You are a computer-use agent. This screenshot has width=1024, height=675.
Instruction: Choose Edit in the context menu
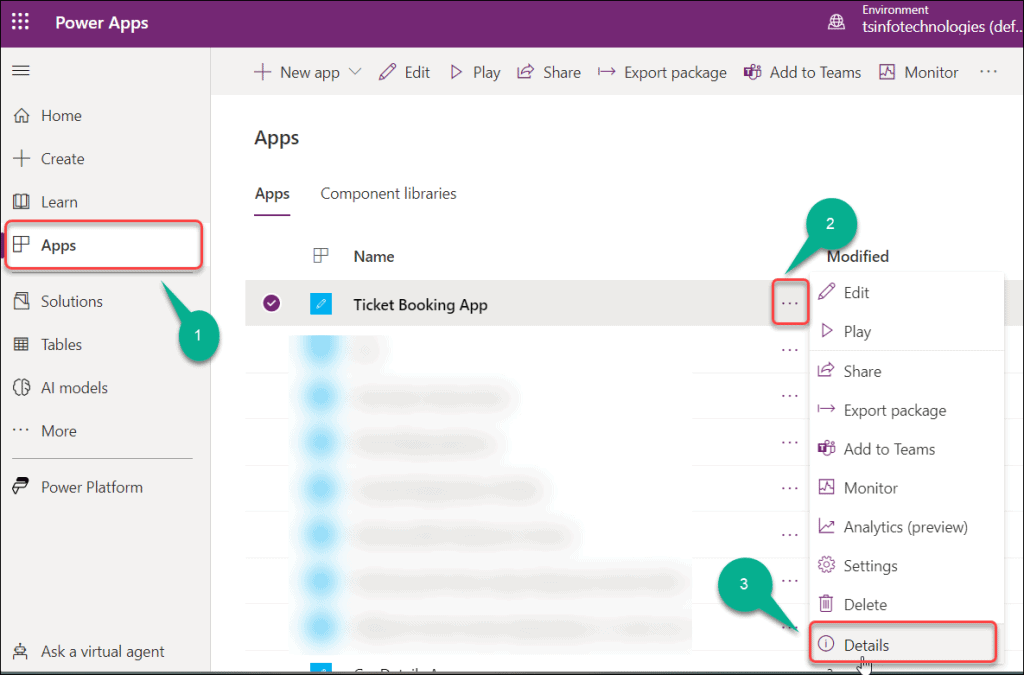pyautogui.click(x=906, y=292)
